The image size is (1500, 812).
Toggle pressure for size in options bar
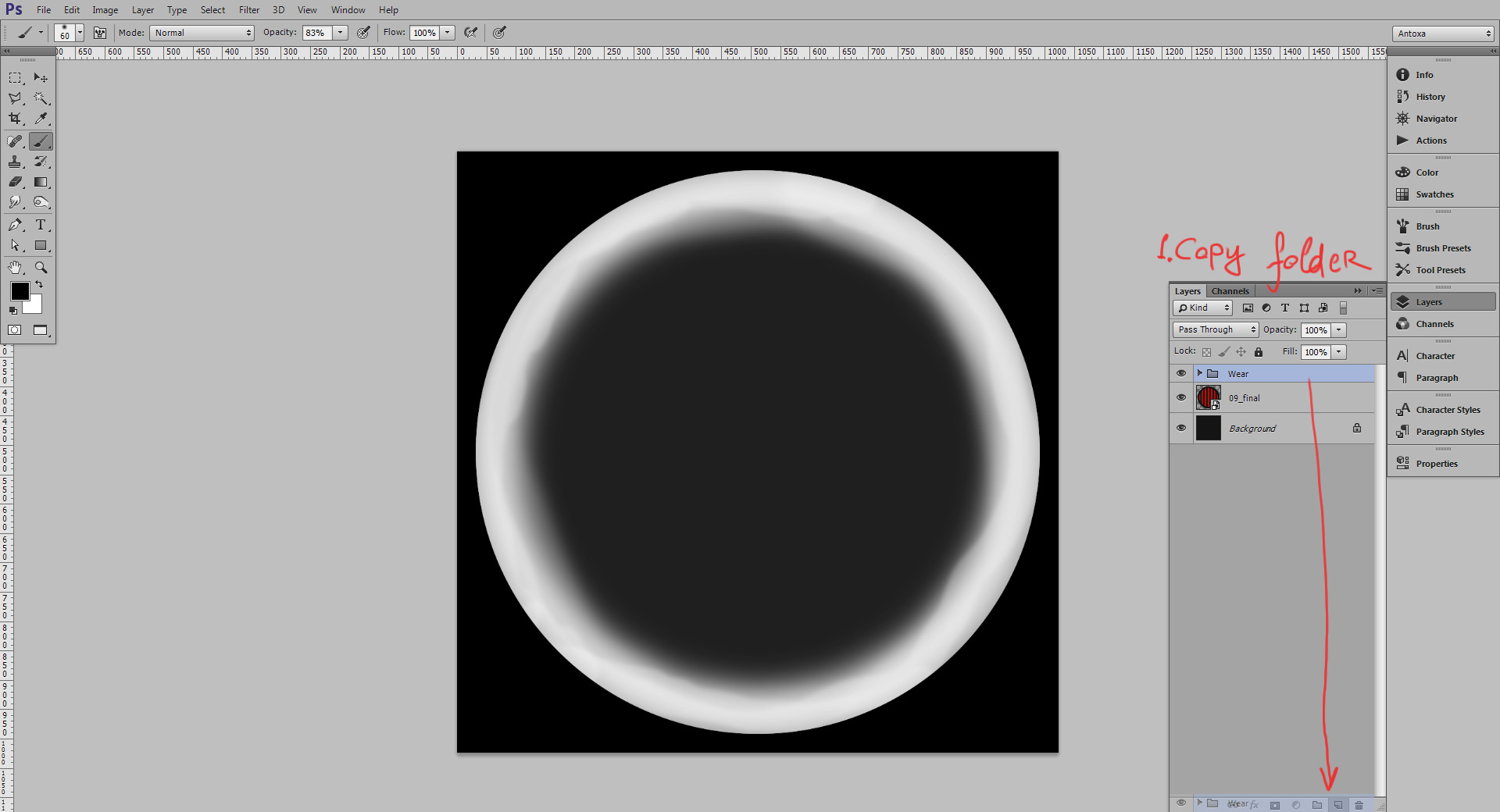pos(499,33)
